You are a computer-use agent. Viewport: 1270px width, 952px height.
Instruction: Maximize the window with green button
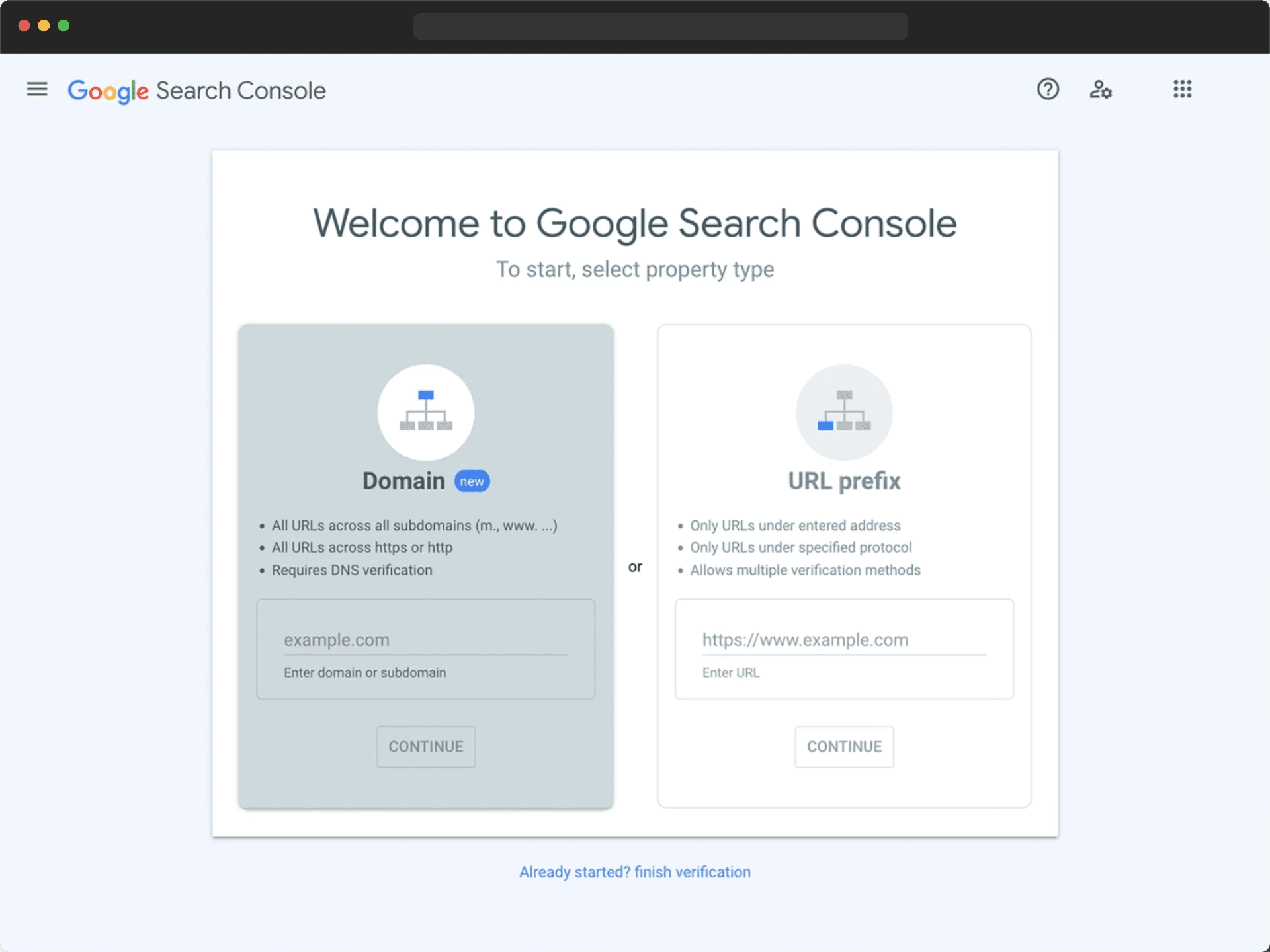point(63,26)
